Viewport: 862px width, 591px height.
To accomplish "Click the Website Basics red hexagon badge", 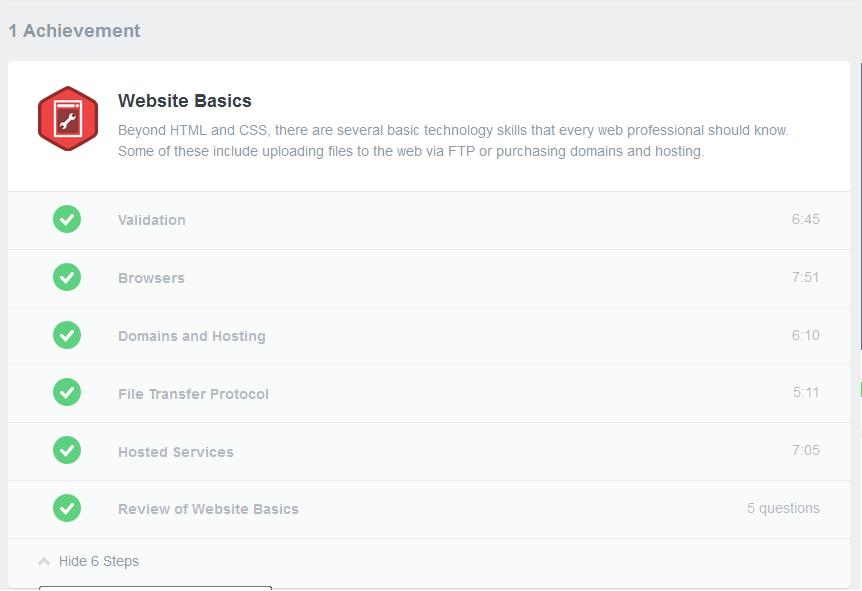I will [68, 118].
